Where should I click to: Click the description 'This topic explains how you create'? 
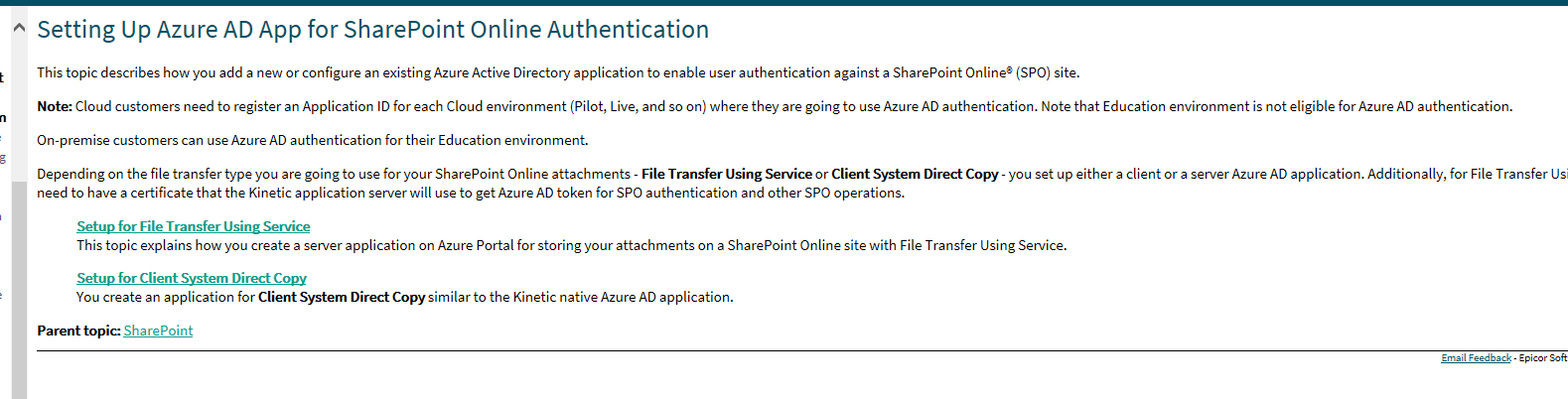coord(572,245)
